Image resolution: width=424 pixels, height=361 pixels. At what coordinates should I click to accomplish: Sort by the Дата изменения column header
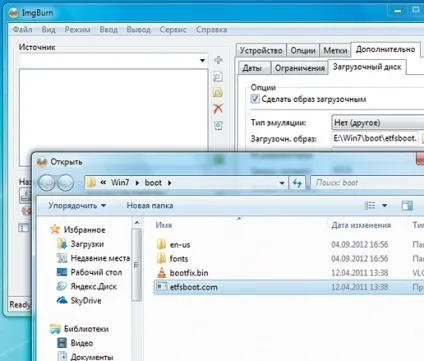(361, 225)
